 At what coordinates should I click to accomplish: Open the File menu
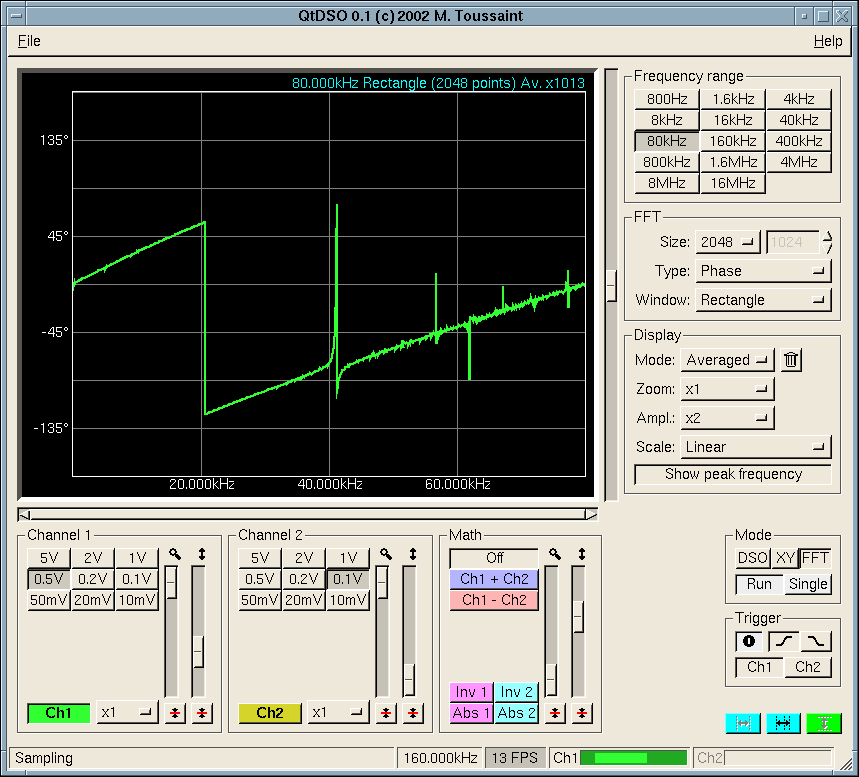[x=29, y=41]
